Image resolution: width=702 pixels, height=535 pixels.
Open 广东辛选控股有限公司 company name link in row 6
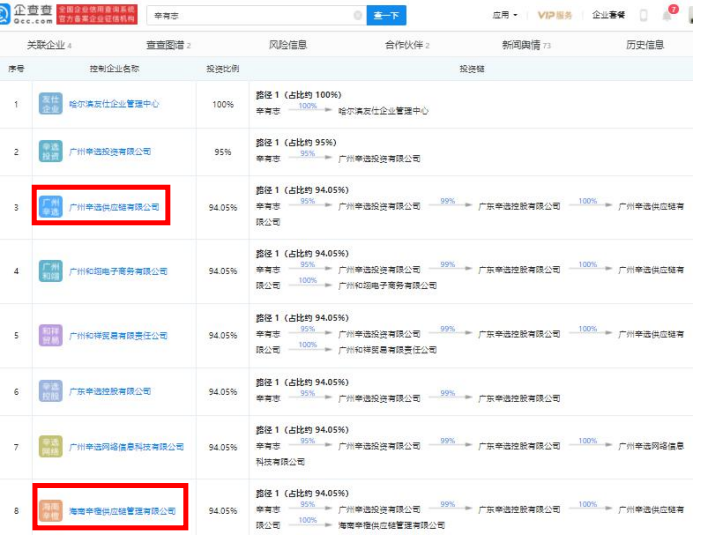pos(110,391)
